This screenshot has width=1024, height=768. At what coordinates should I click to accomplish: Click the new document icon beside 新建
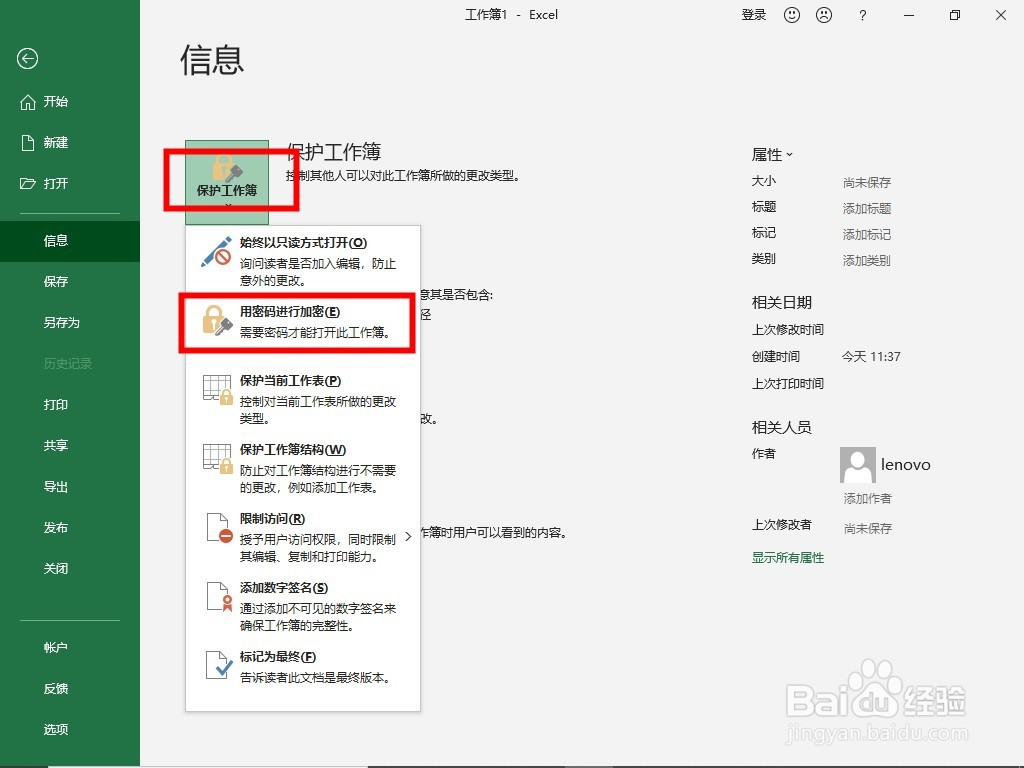coord(27,142)
